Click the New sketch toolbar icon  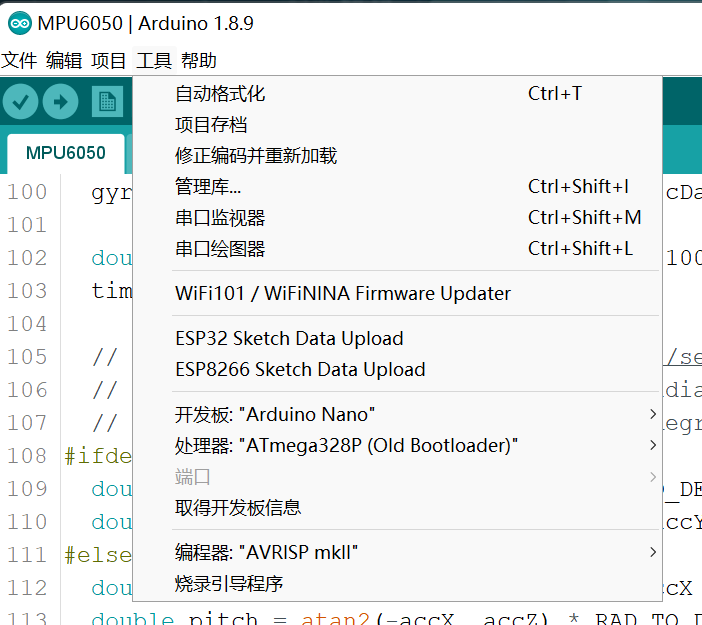[x=107, y=102]
